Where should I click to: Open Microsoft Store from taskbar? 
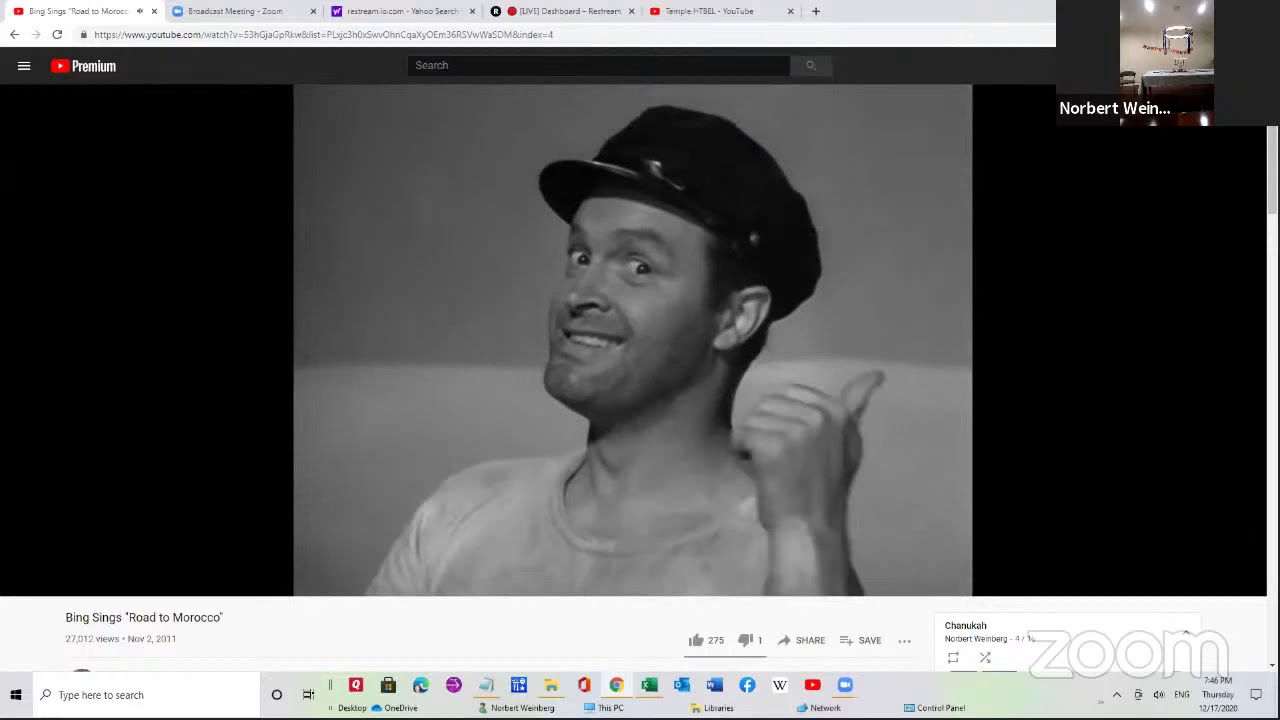point(388,685)
